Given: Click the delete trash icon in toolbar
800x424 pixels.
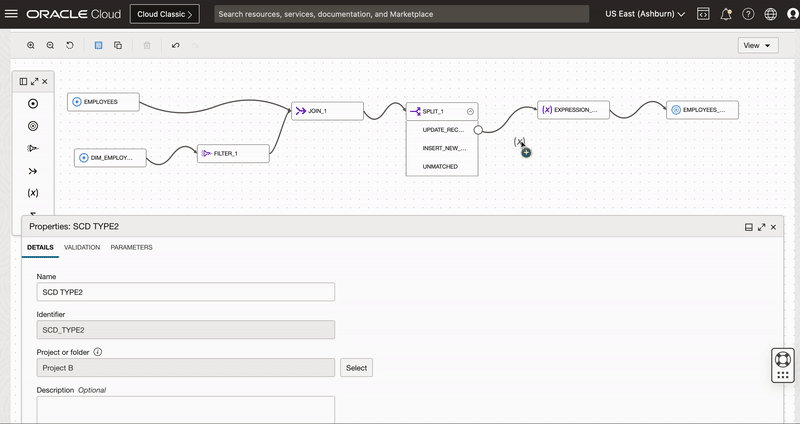Looking at the screenshot, I should 147,45.
